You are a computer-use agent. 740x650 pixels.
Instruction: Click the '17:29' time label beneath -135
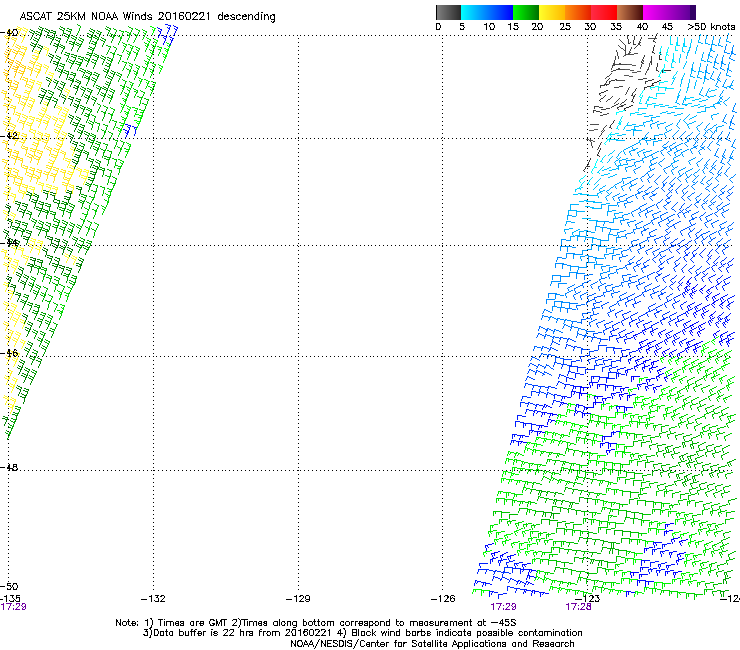pyautogui.click(x=14, y=607)
